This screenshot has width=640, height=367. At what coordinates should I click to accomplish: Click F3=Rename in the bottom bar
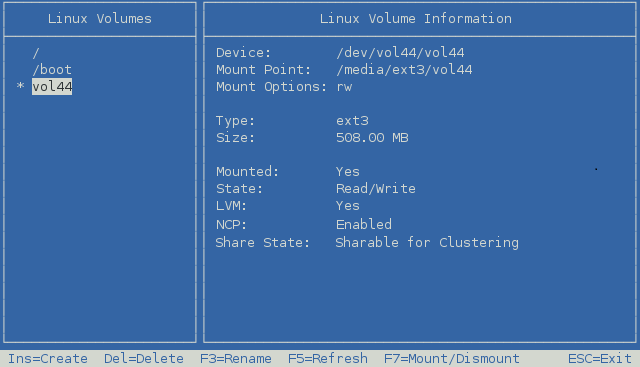236,359
